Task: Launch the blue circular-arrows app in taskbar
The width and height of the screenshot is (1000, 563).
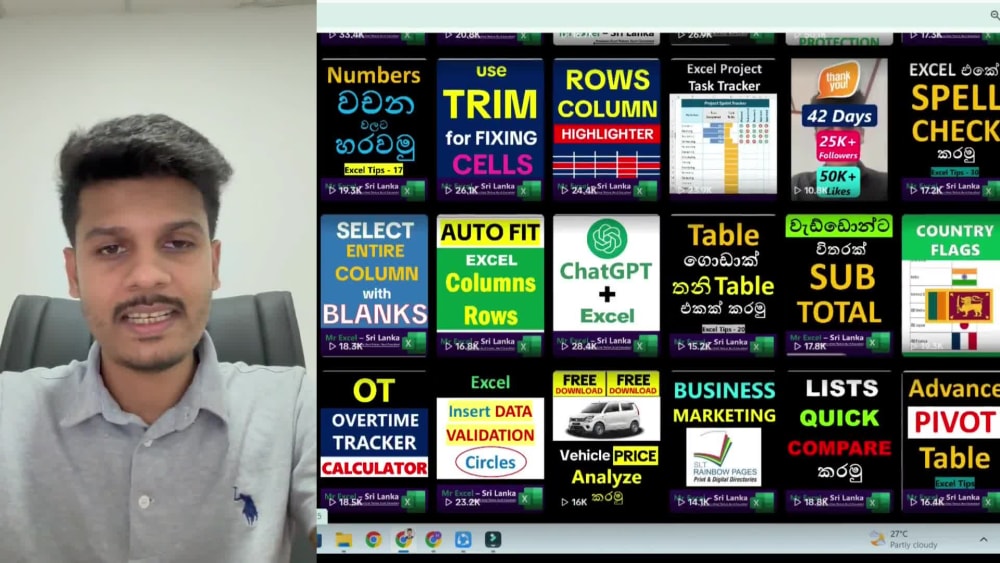Action: [463, 540]
